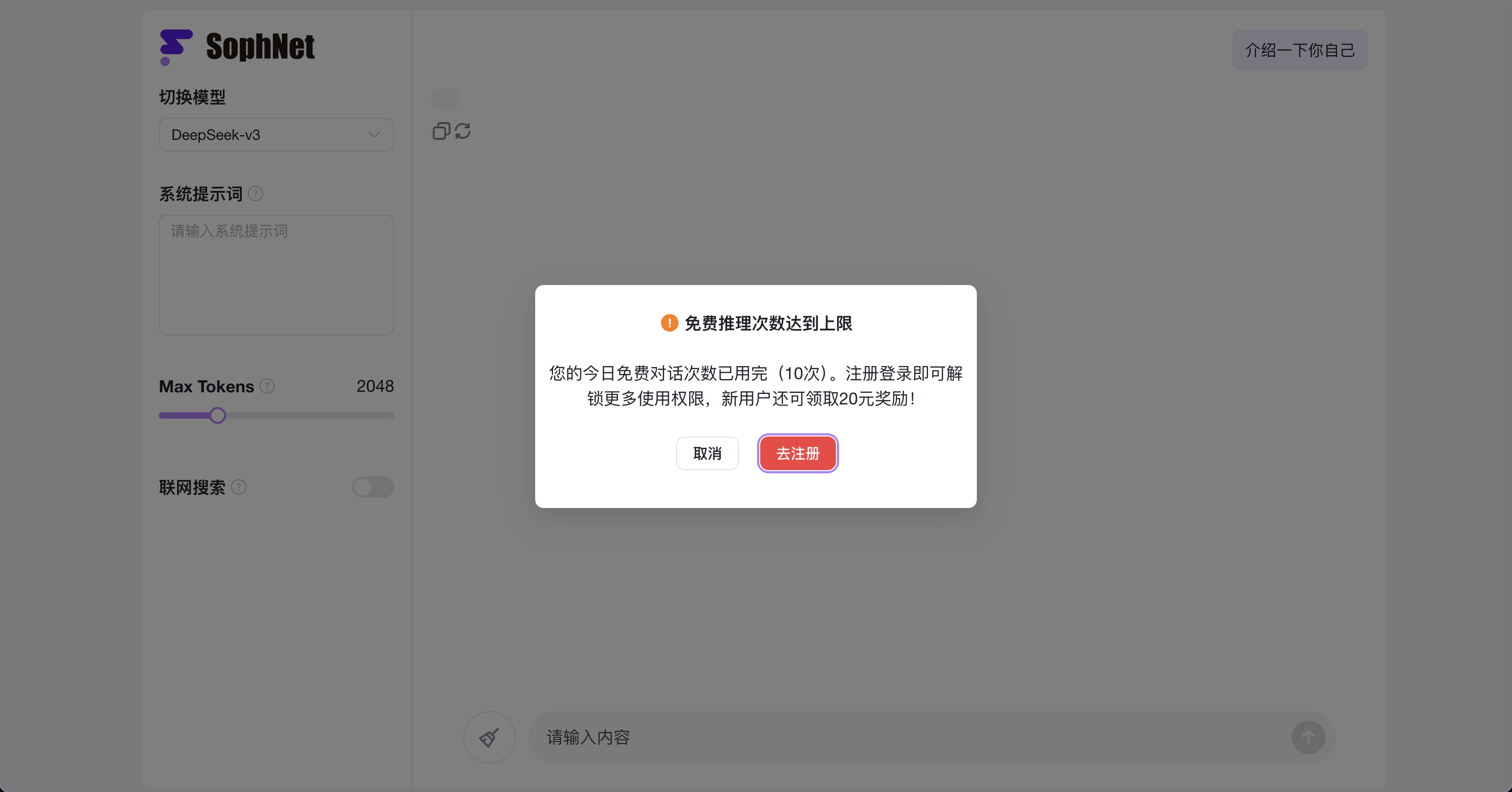
Task: Click the SophNet logo icon
Action: [176, 47]
